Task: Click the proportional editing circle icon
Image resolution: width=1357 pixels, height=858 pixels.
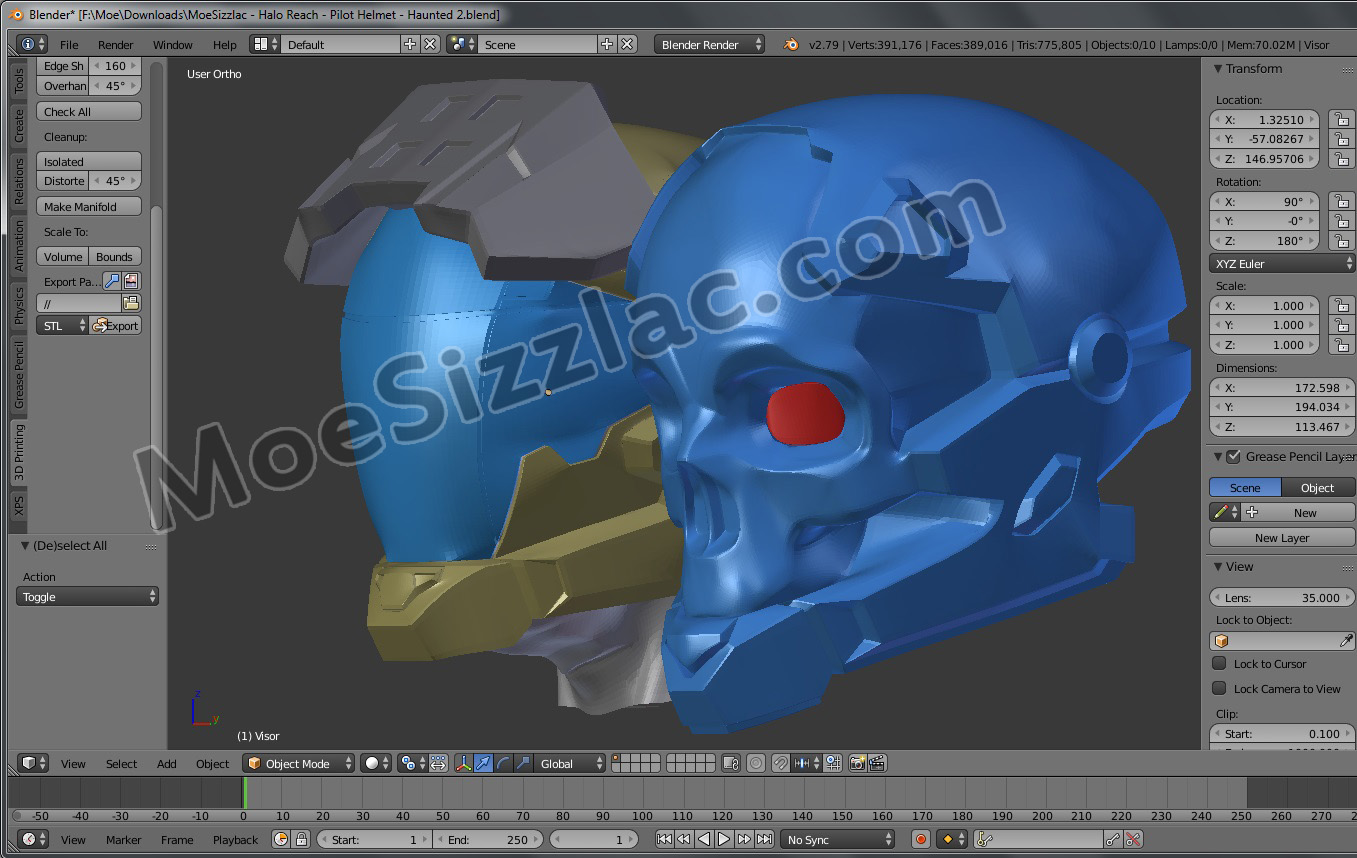Action: [x=756, y=763]
